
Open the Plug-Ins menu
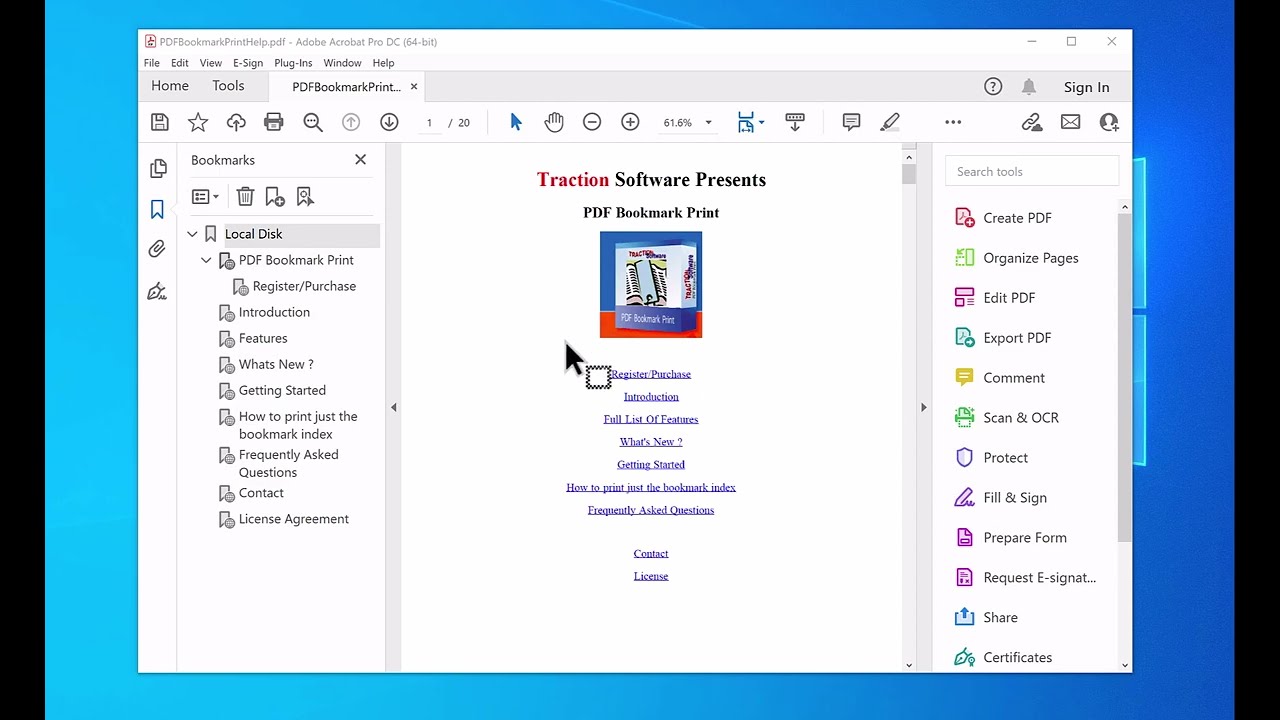pos(293,63)
